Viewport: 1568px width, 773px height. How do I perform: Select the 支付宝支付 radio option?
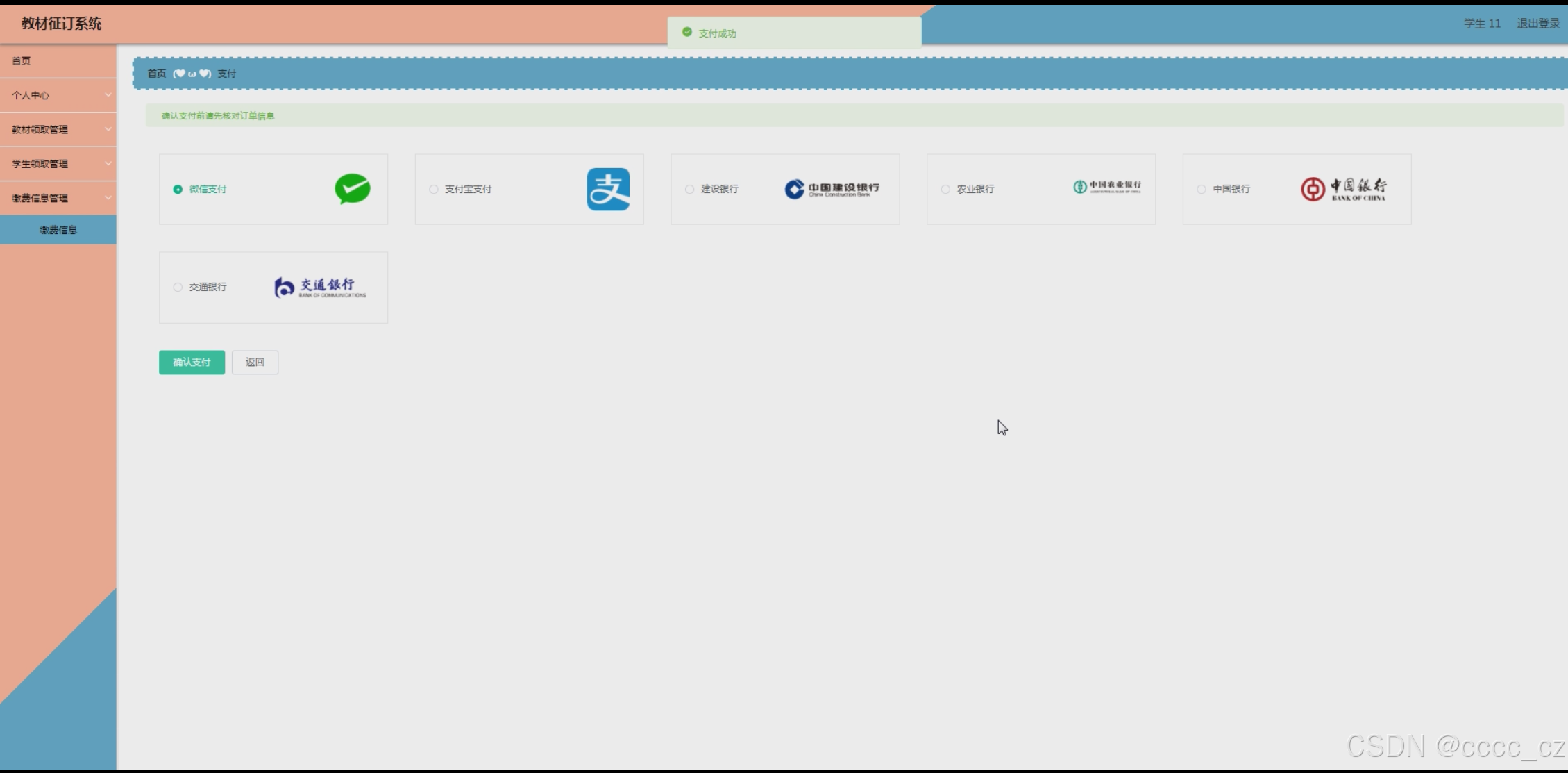click(434, 190)
